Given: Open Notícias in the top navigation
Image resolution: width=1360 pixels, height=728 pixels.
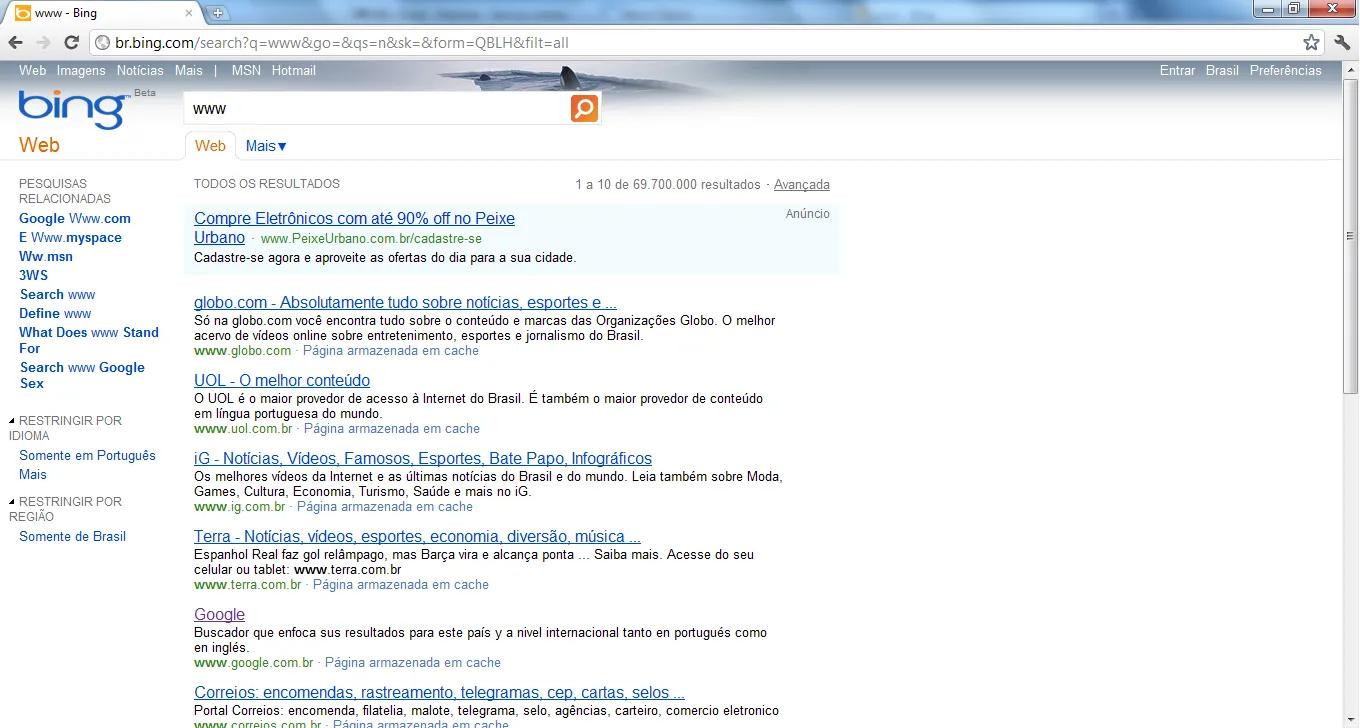Looking at the screenshot, I should click(x=140, y=71).
